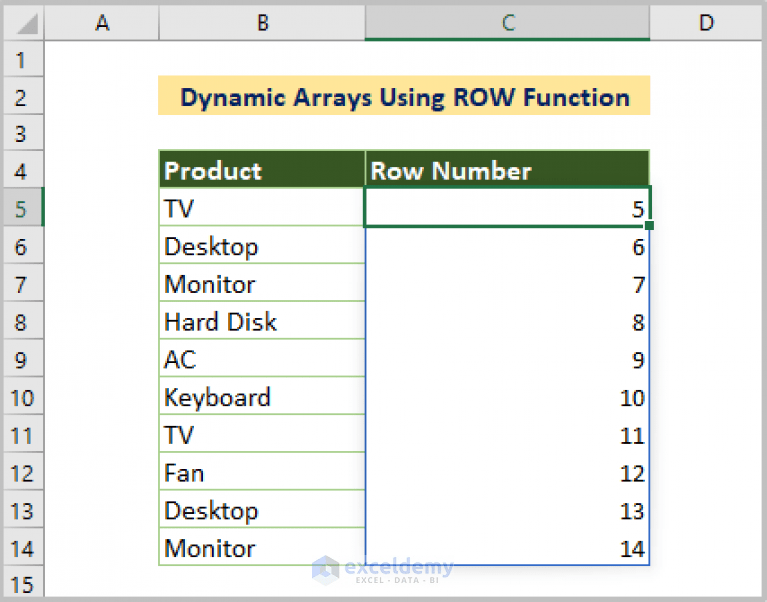
Task: Select the TV cell in row 5
Action: [262, 207]
